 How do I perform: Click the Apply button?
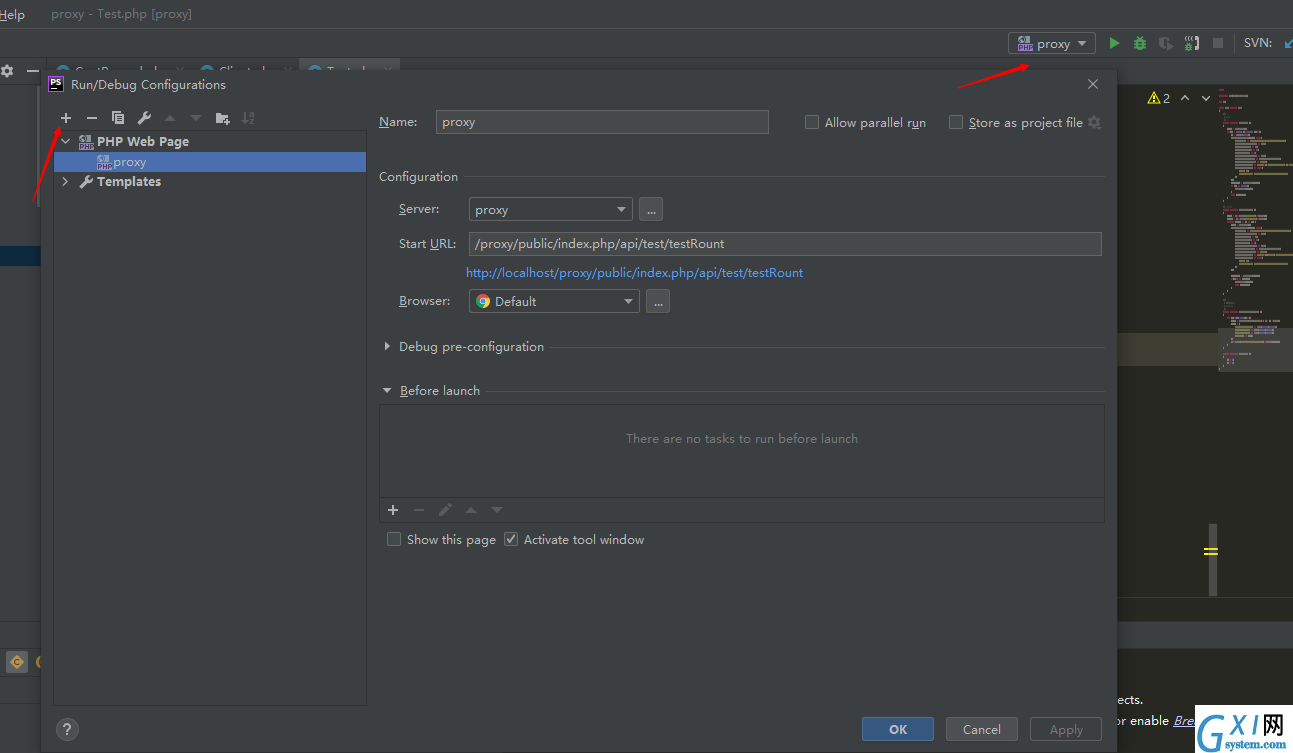(x=1066, y=729)
